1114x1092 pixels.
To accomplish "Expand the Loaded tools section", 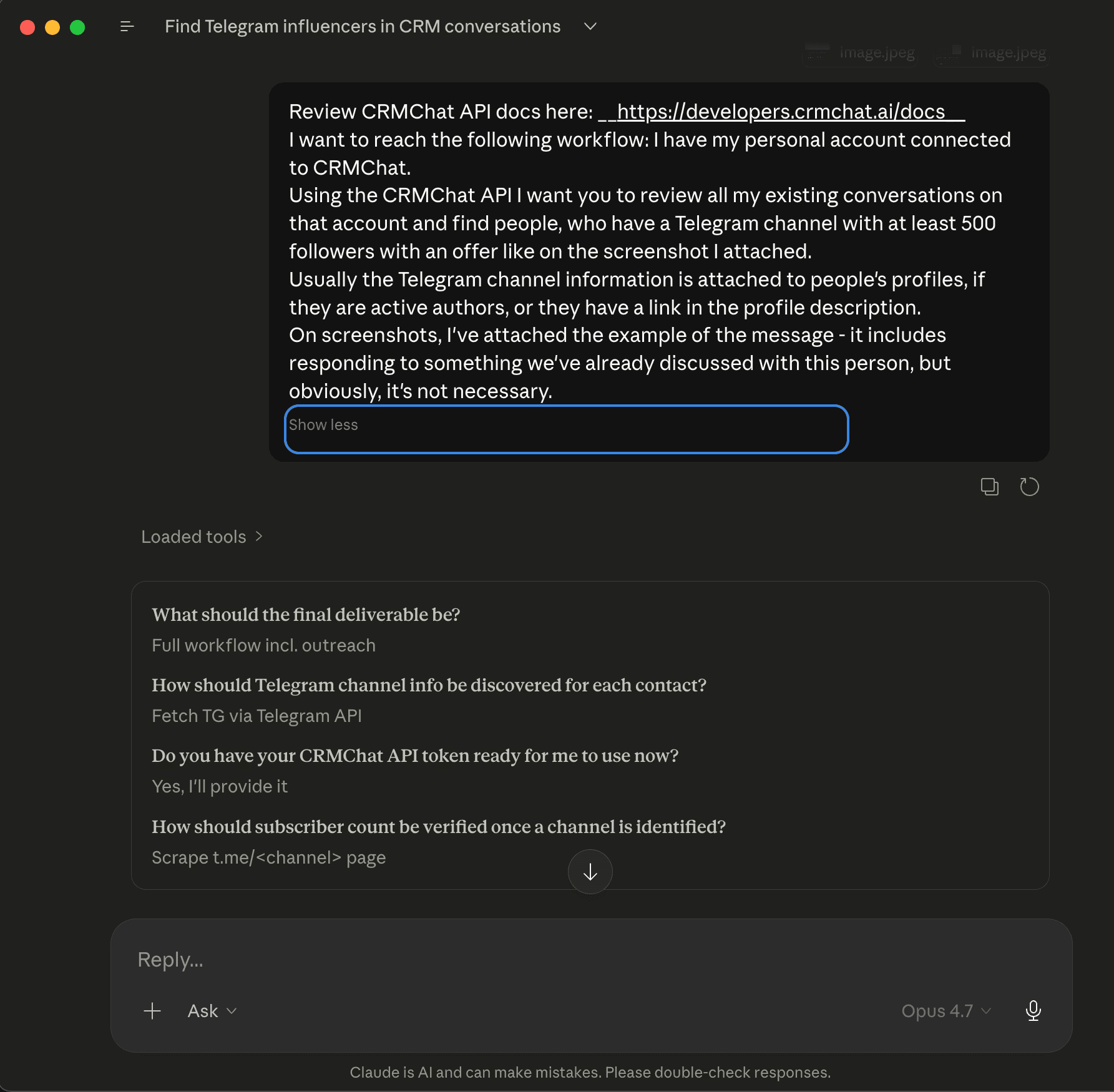I will pos(202,537).
